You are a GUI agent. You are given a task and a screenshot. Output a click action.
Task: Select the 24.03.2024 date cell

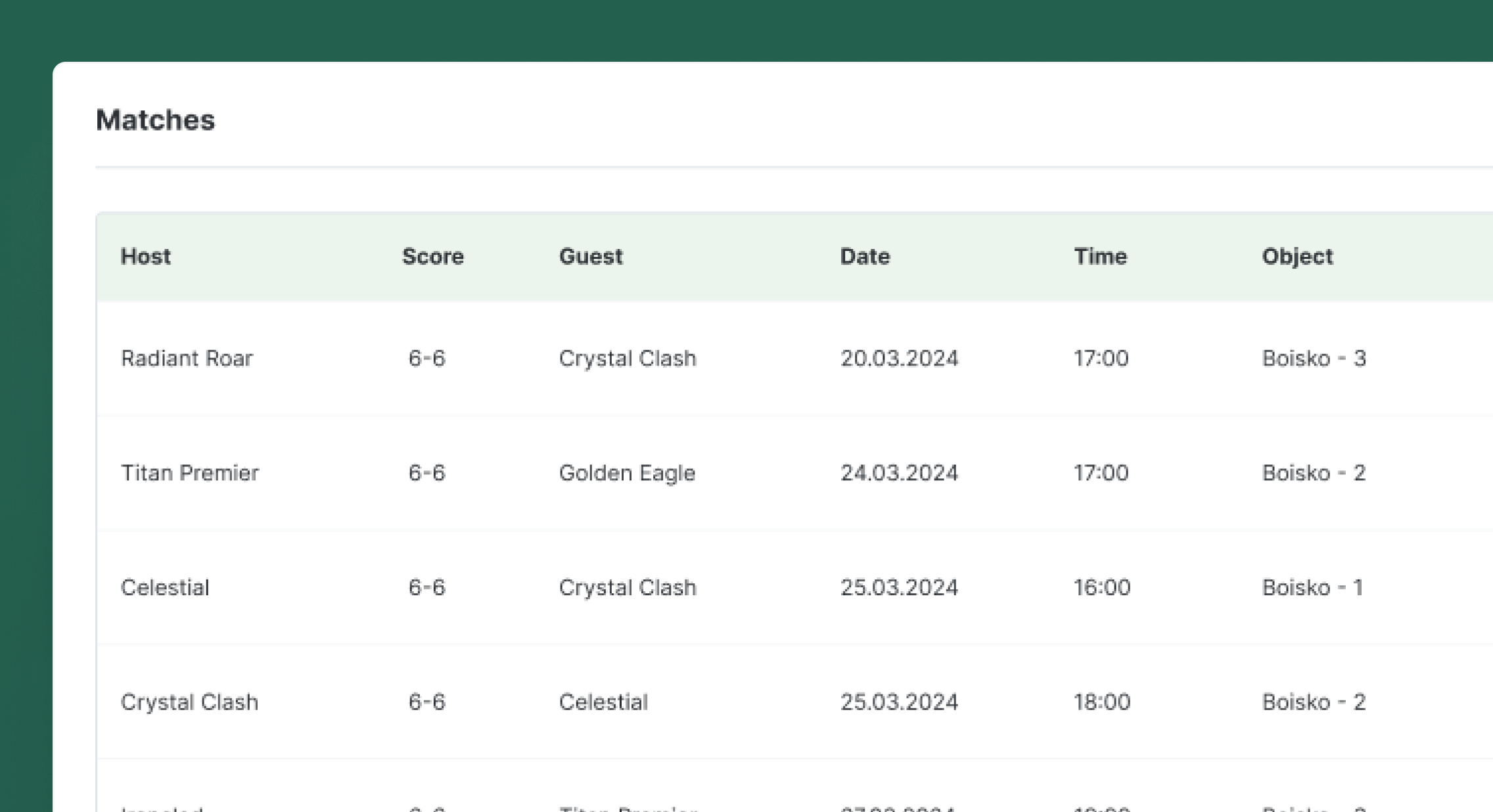click(898, 473)
